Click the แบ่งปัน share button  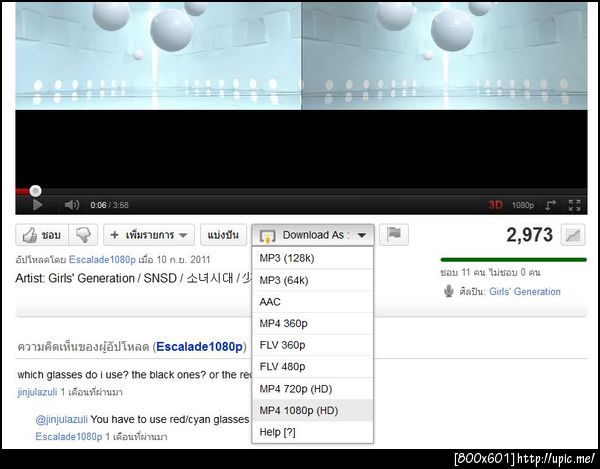pyautogui.click(x=223, y=235)
